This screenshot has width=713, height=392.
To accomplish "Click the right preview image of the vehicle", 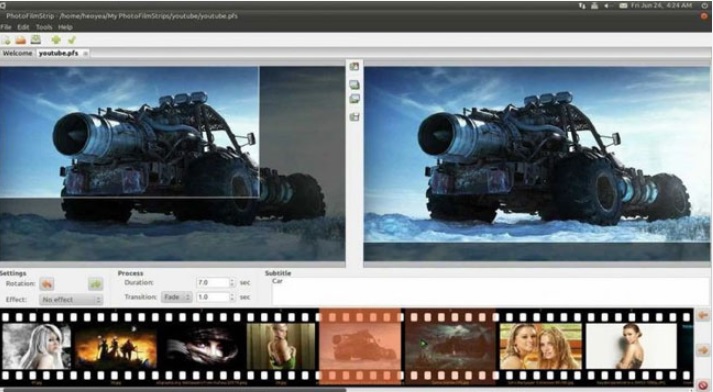I will pos(537,164).
